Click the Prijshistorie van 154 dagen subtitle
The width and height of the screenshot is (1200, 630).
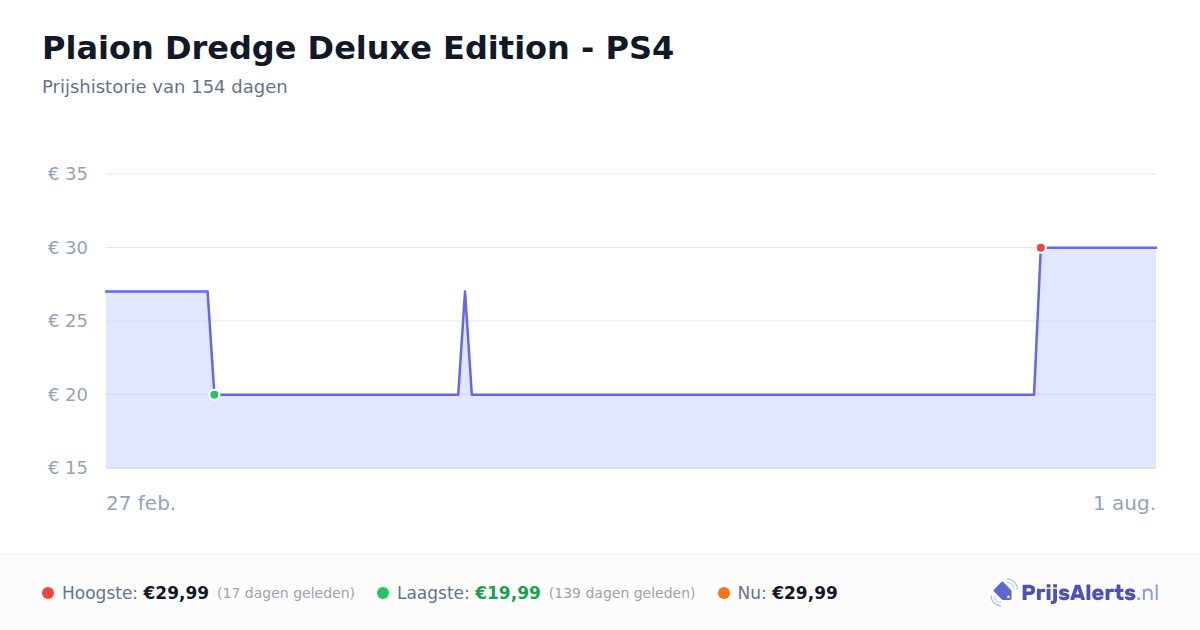tap(165, 87)
